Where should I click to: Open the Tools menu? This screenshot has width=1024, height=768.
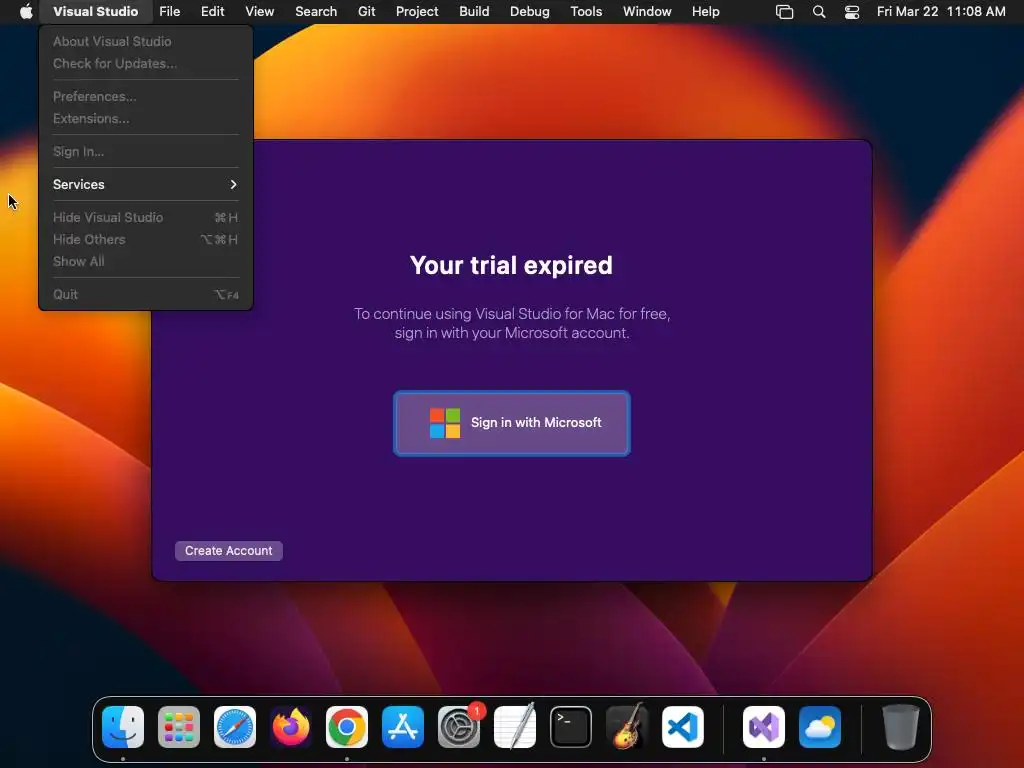click(x=586, y=11)
